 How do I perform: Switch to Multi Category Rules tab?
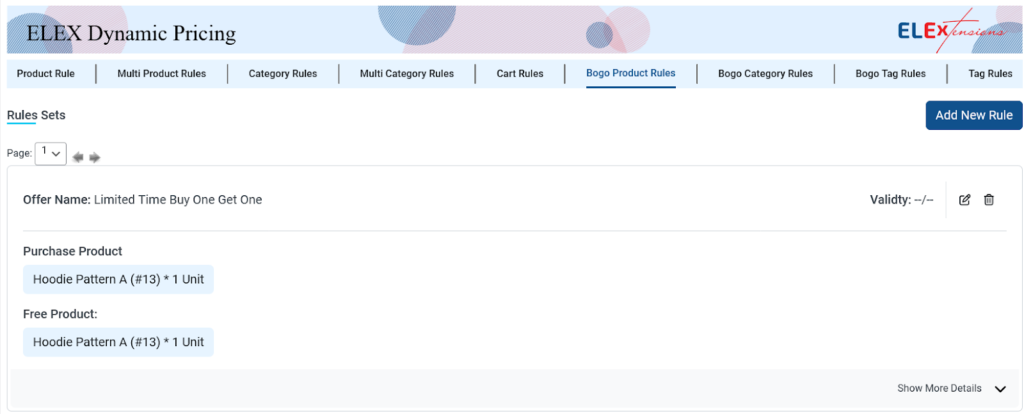coord(407,74)
